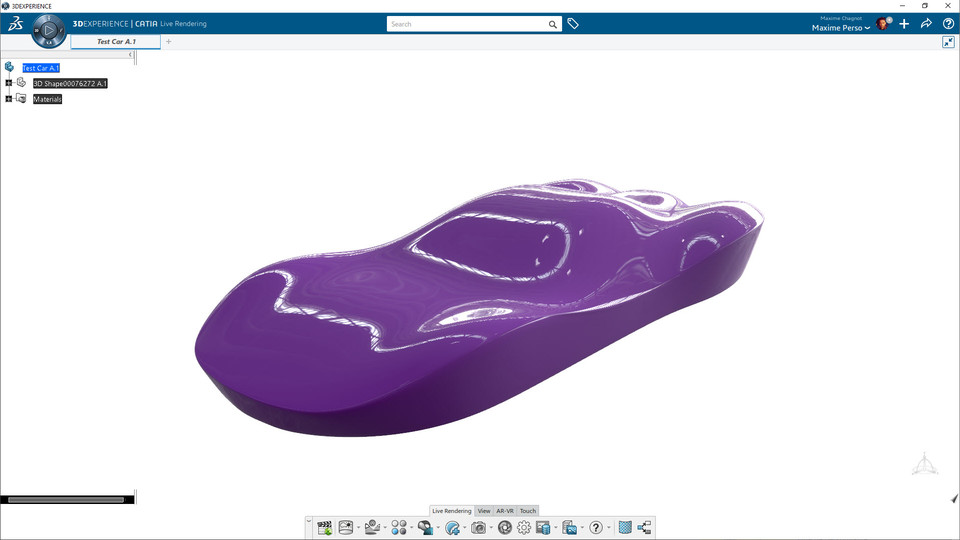Click the ambience environment picture icon
Viewport: 960px width, 540px height.
[x=346, y=527]
